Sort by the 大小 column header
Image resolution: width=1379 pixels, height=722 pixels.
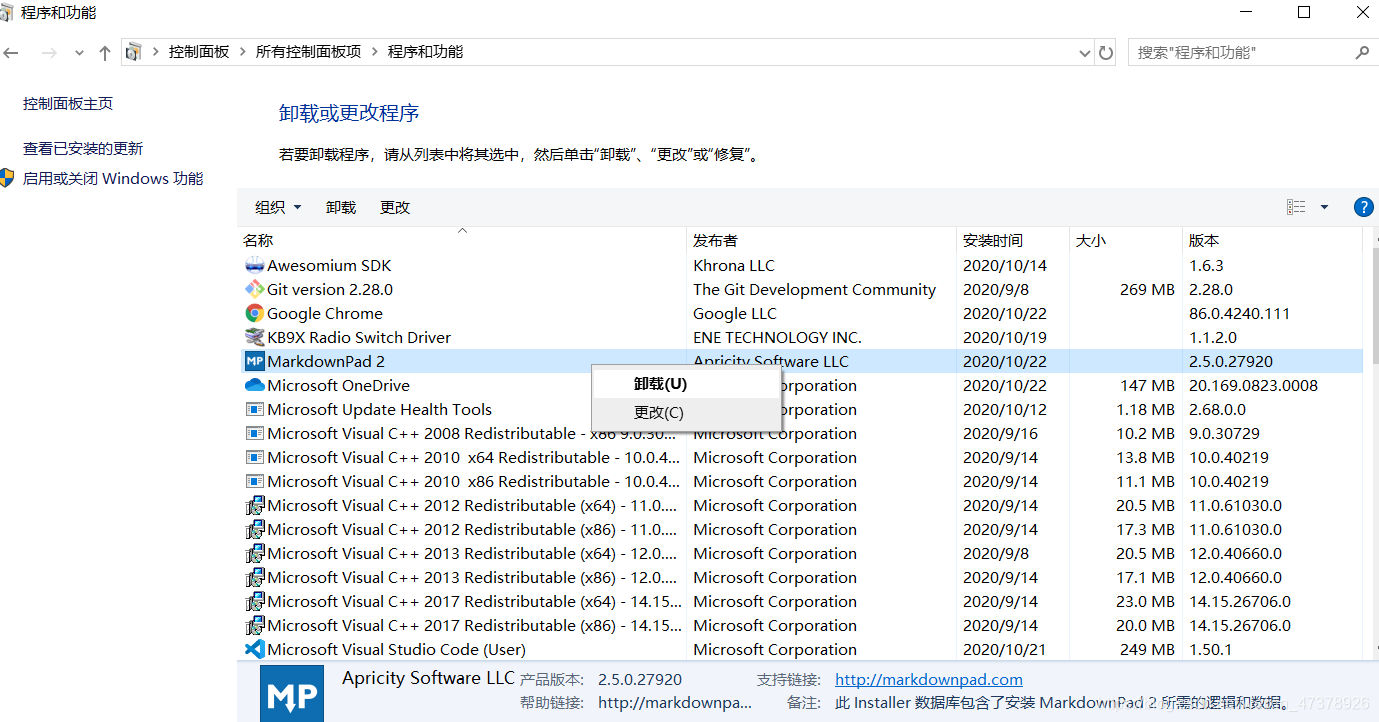[x=1126, y=240]
